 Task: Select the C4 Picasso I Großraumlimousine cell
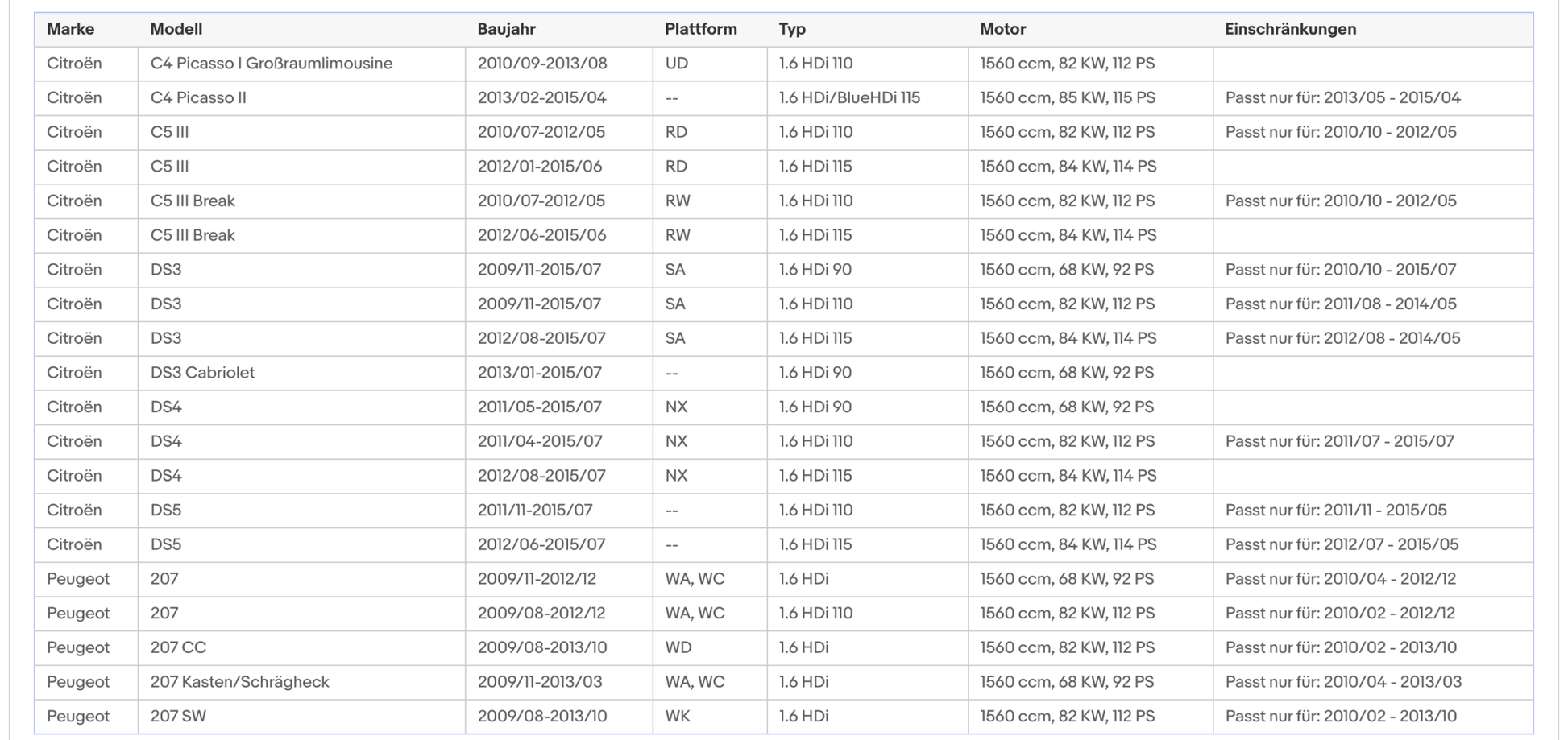click(272, 64)
